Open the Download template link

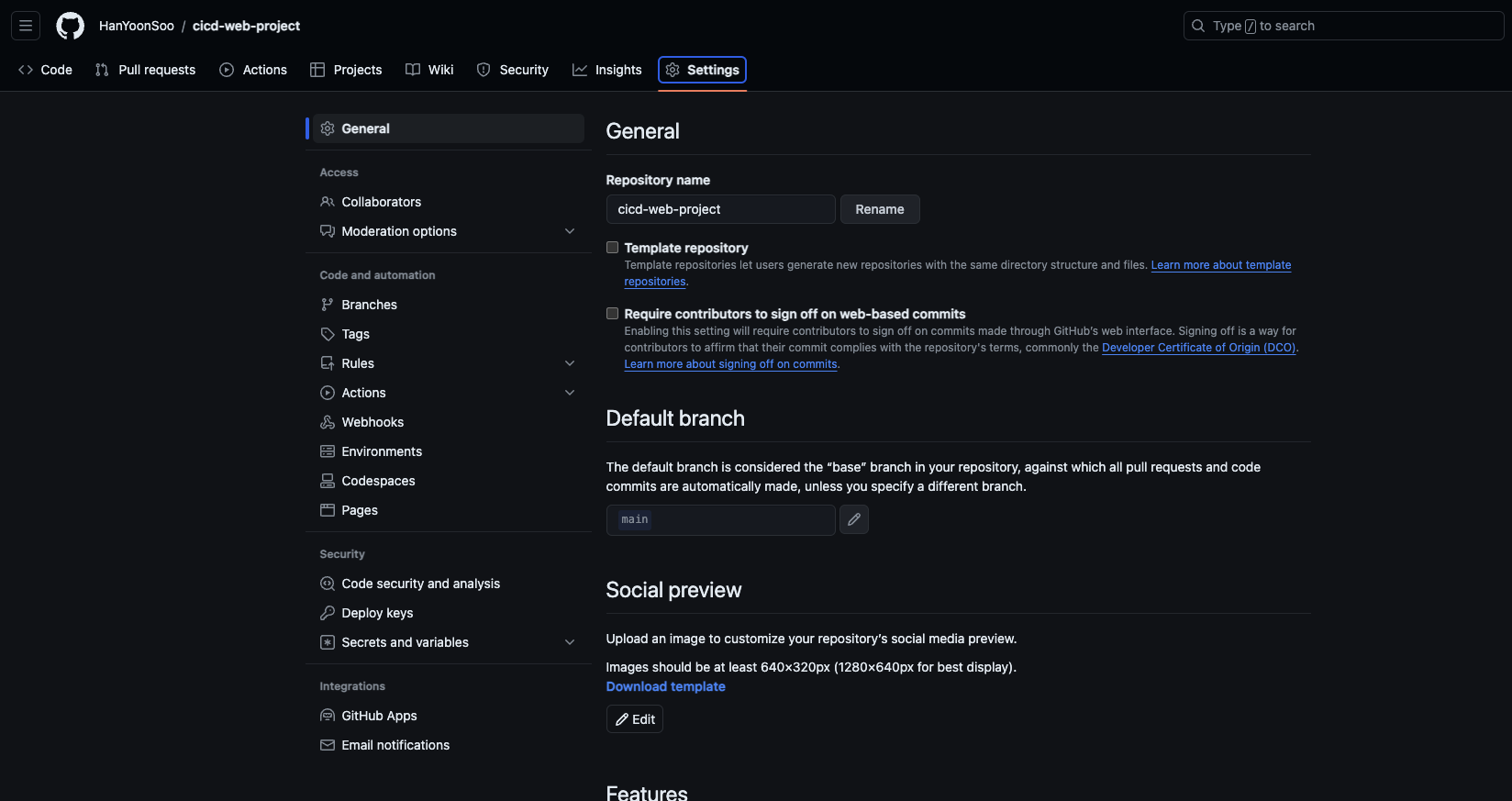pos(666,686)
